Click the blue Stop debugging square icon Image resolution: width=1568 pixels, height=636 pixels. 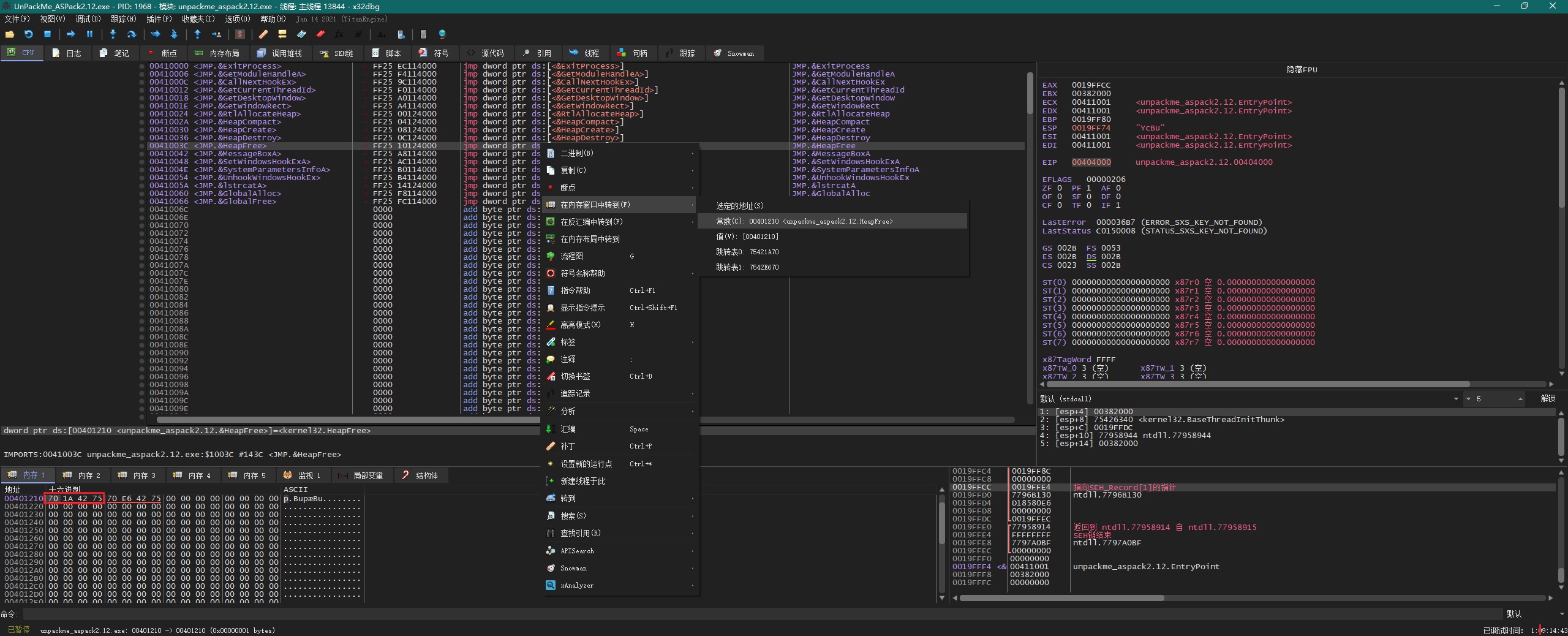47,34
